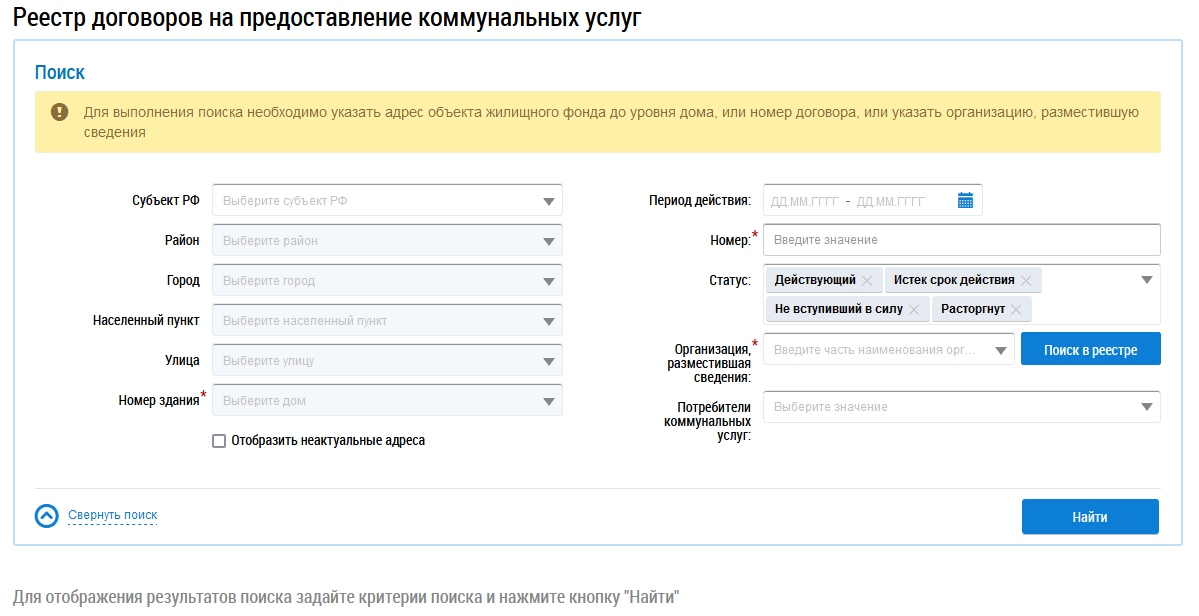
Task: Focus the 'Номер' contract number field
Action: pyautogui.click(x=961, y=240)
